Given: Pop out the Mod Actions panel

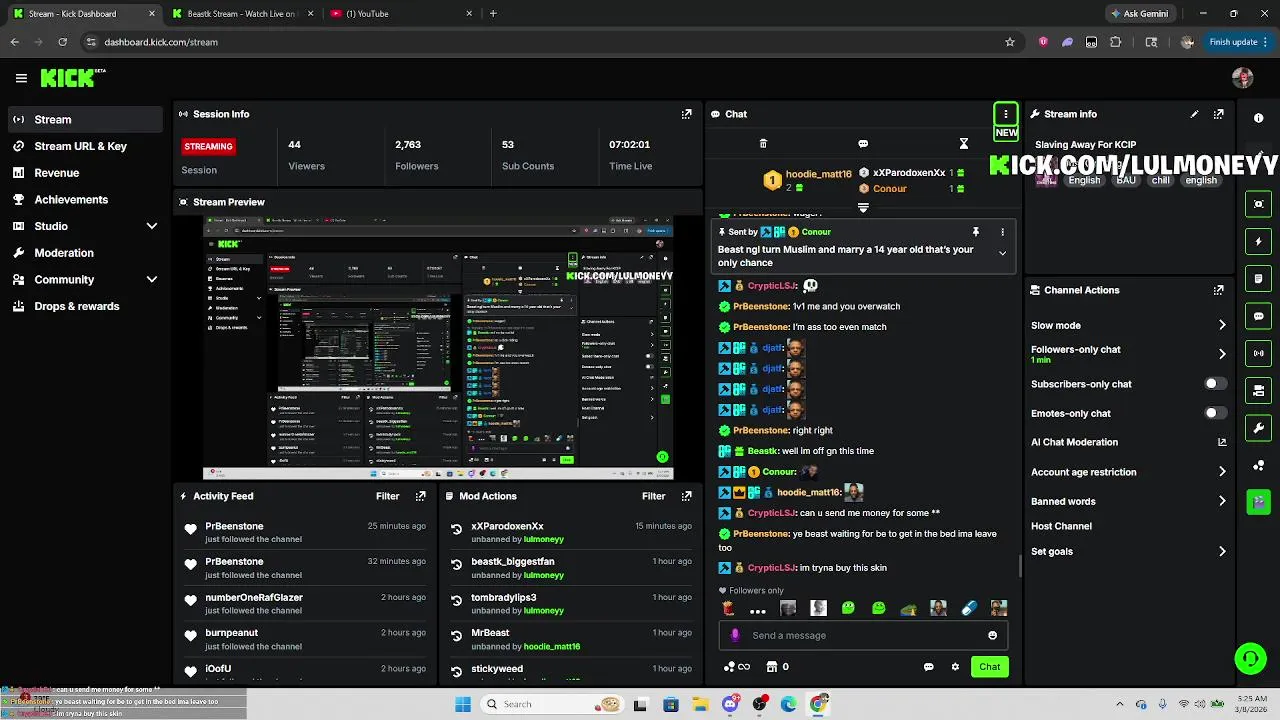Looking at the screenshot, I should [x=686, y=496].
